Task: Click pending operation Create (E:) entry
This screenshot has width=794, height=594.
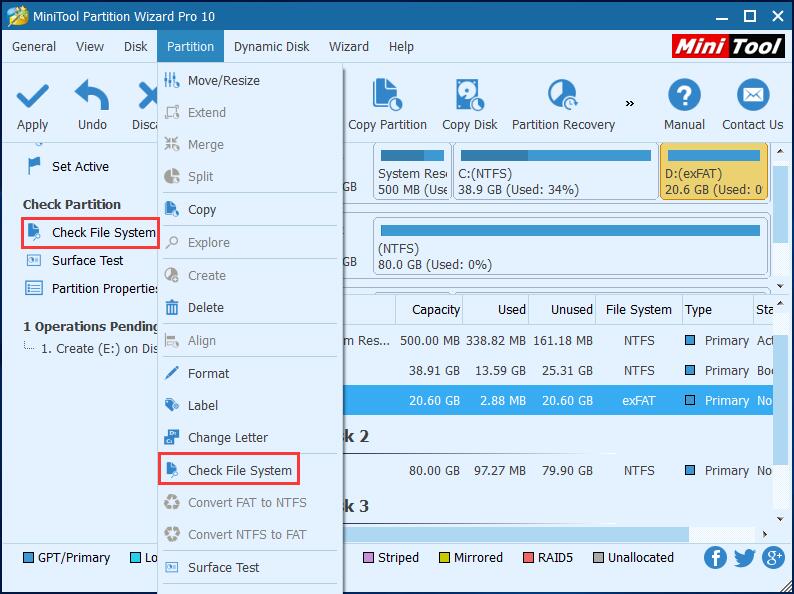Action: [x=99, y=349]
